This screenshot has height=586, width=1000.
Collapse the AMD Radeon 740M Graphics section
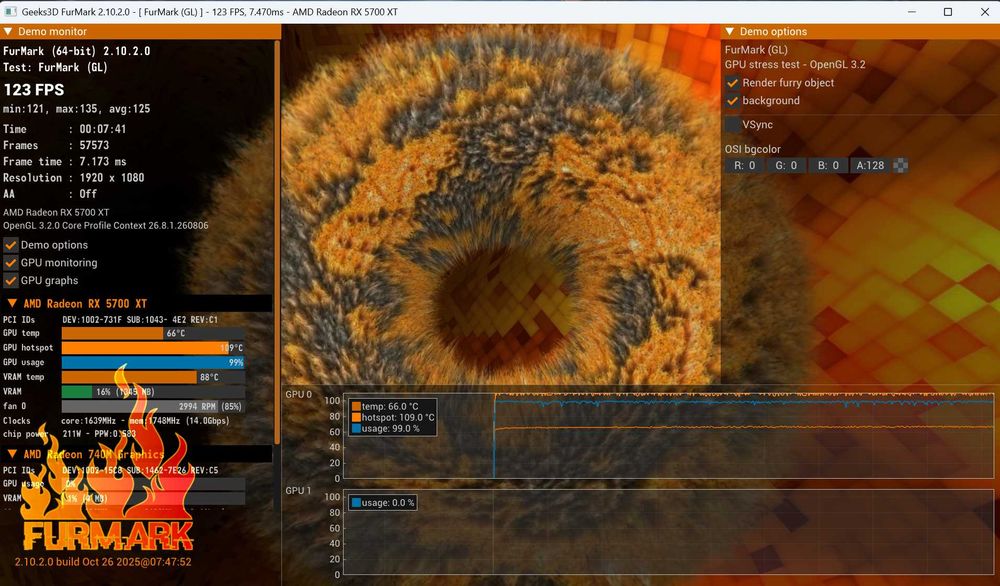[x=12, y=454]
